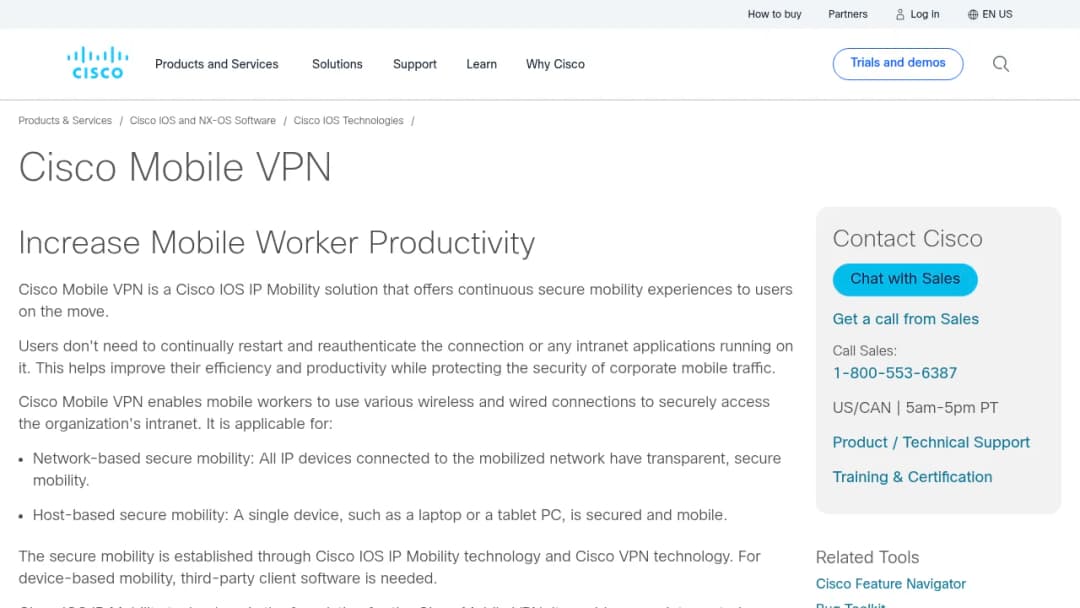This screenshot has height=608, width=1080.
Task: Click the Log in link text
Action: (924, 14)
